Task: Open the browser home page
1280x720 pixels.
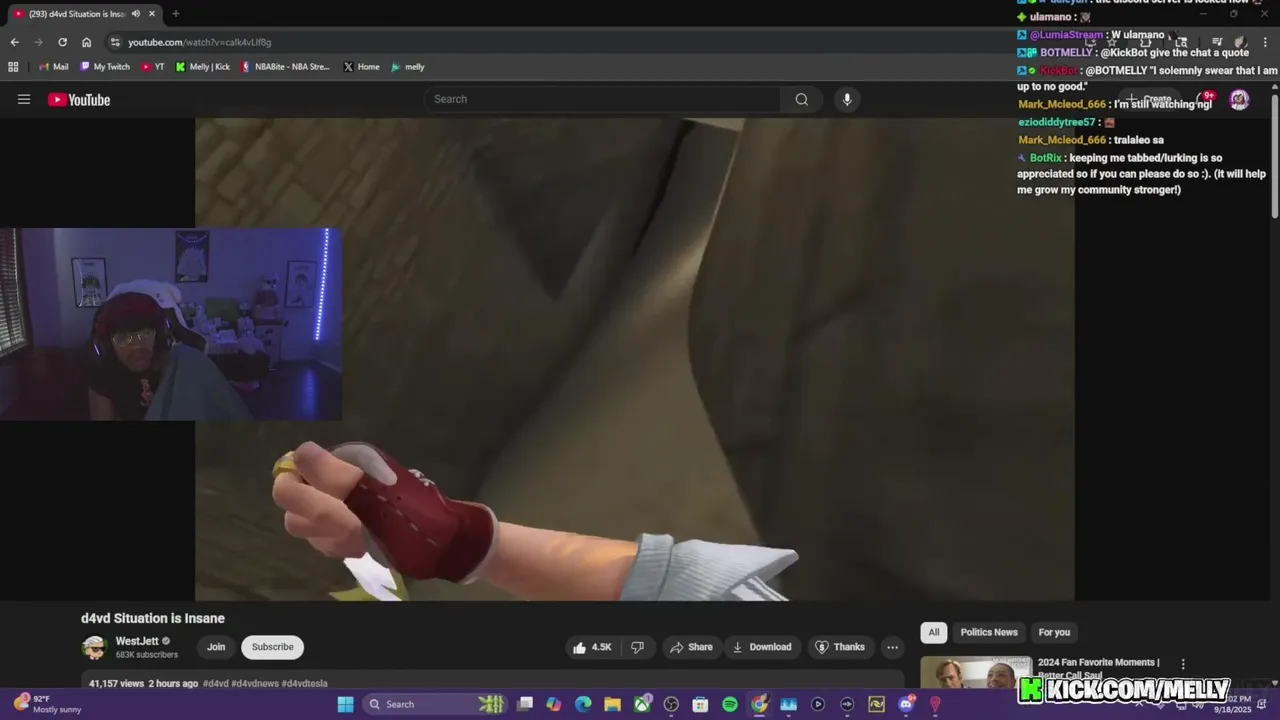Action: (86, 42)
